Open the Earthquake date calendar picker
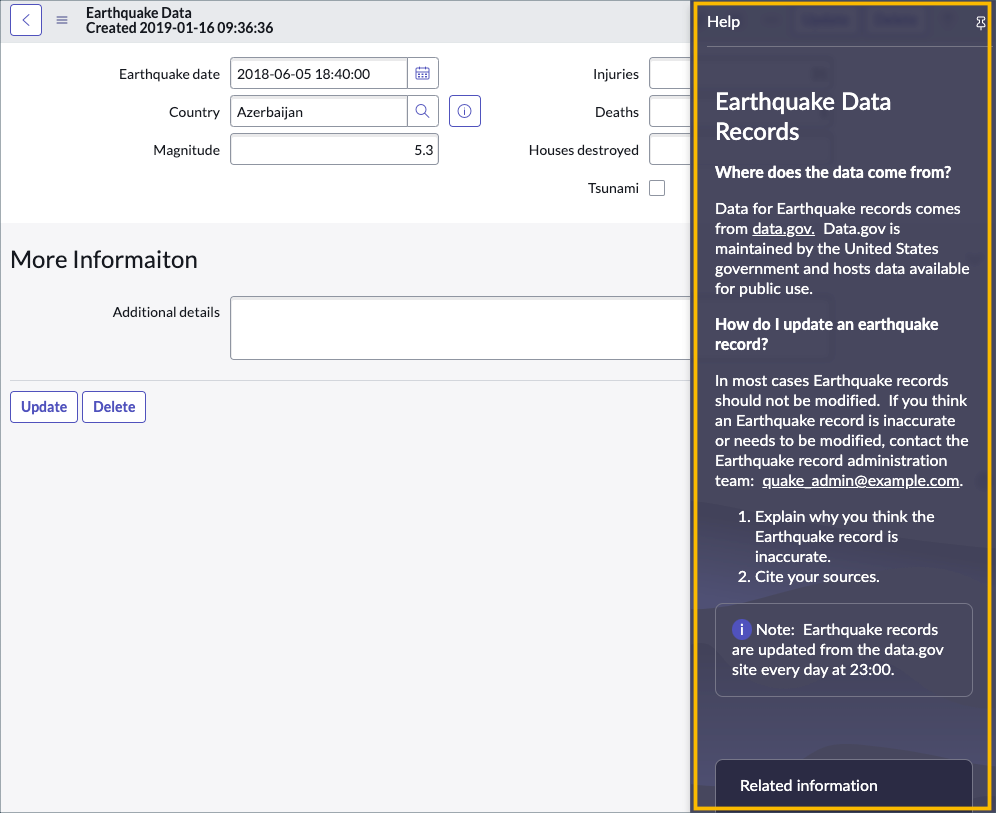Screen dimensions: 996x813 (x=422, y=72)
